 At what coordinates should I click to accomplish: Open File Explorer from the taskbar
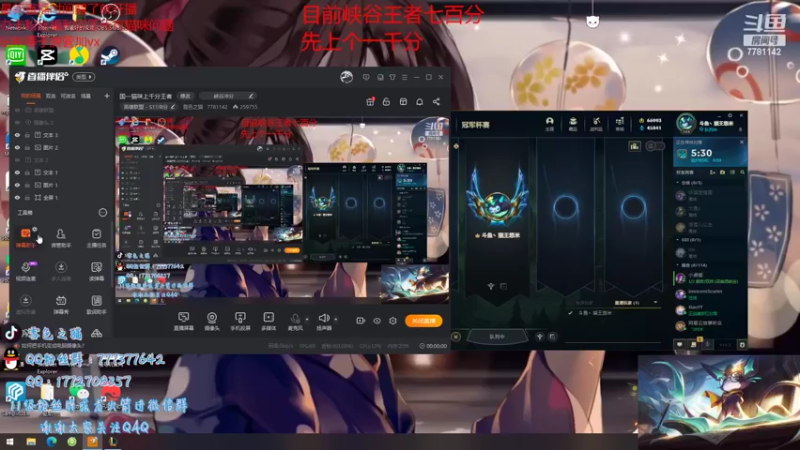[31, 442]
